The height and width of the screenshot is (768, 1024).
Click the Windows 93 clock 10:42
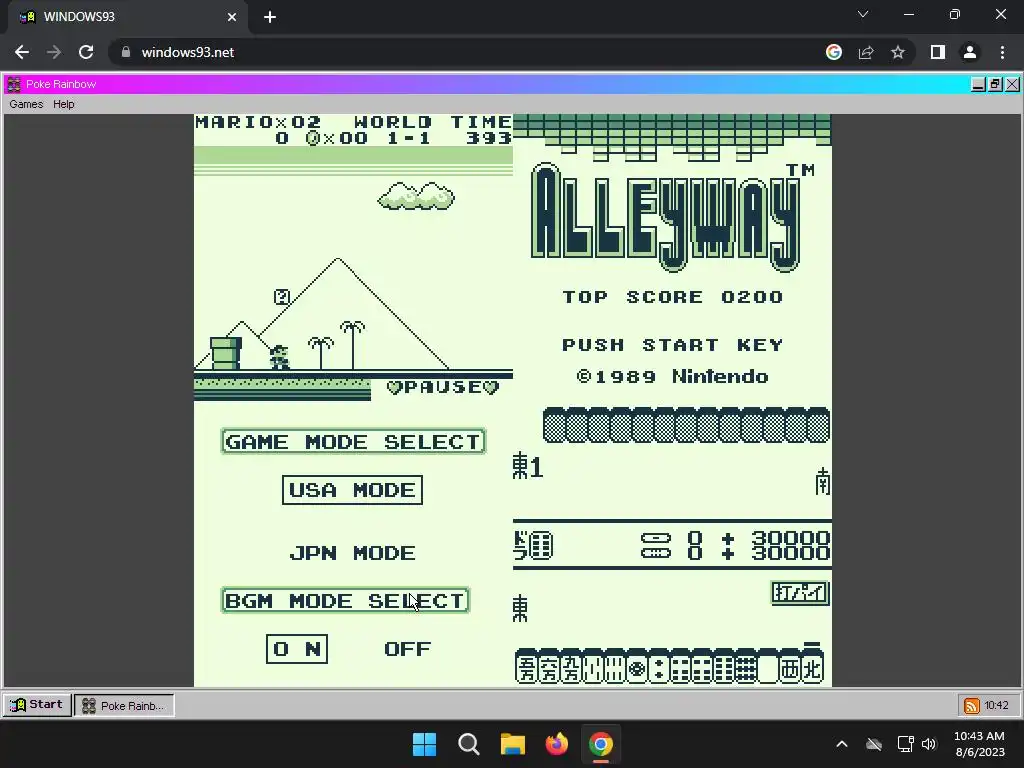coord(997,705)
